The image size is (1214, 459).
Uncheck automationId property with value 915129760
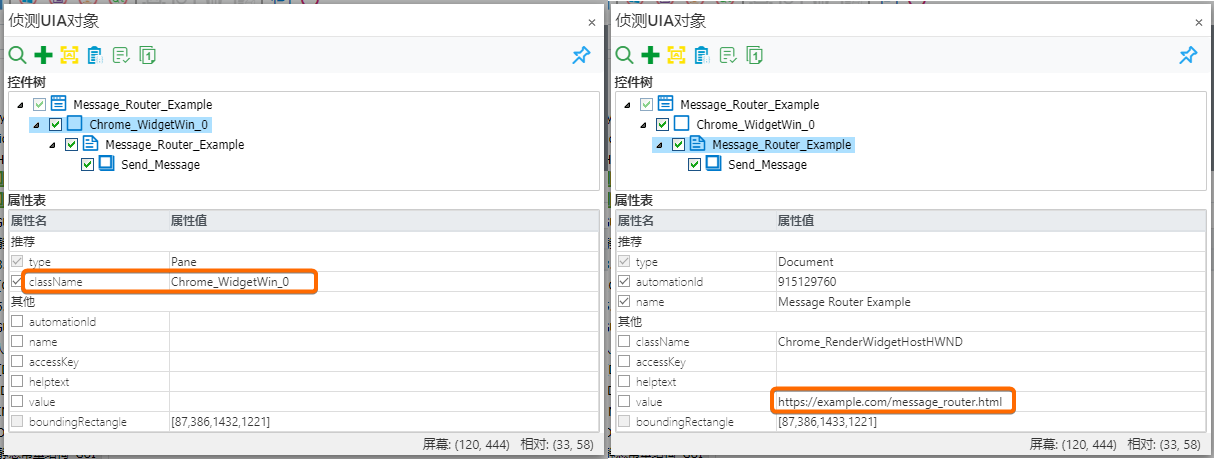click(x=624, y=282)
